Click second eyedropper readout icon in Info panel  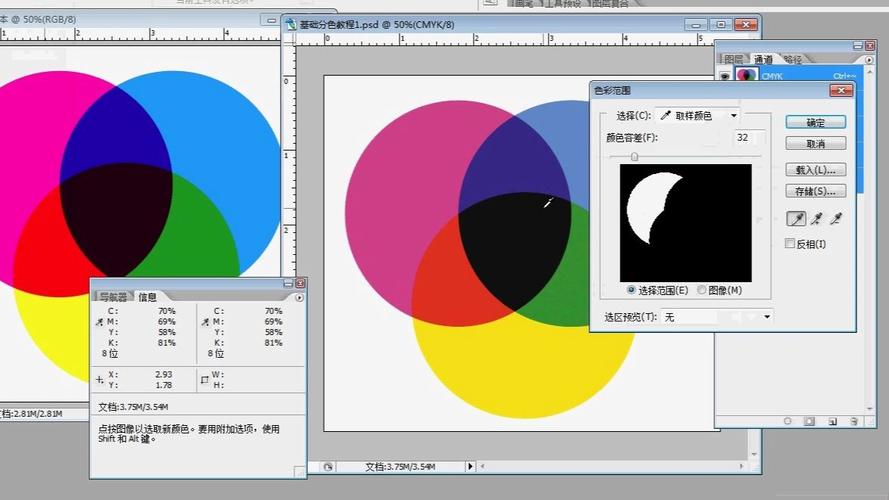[205, 322]
